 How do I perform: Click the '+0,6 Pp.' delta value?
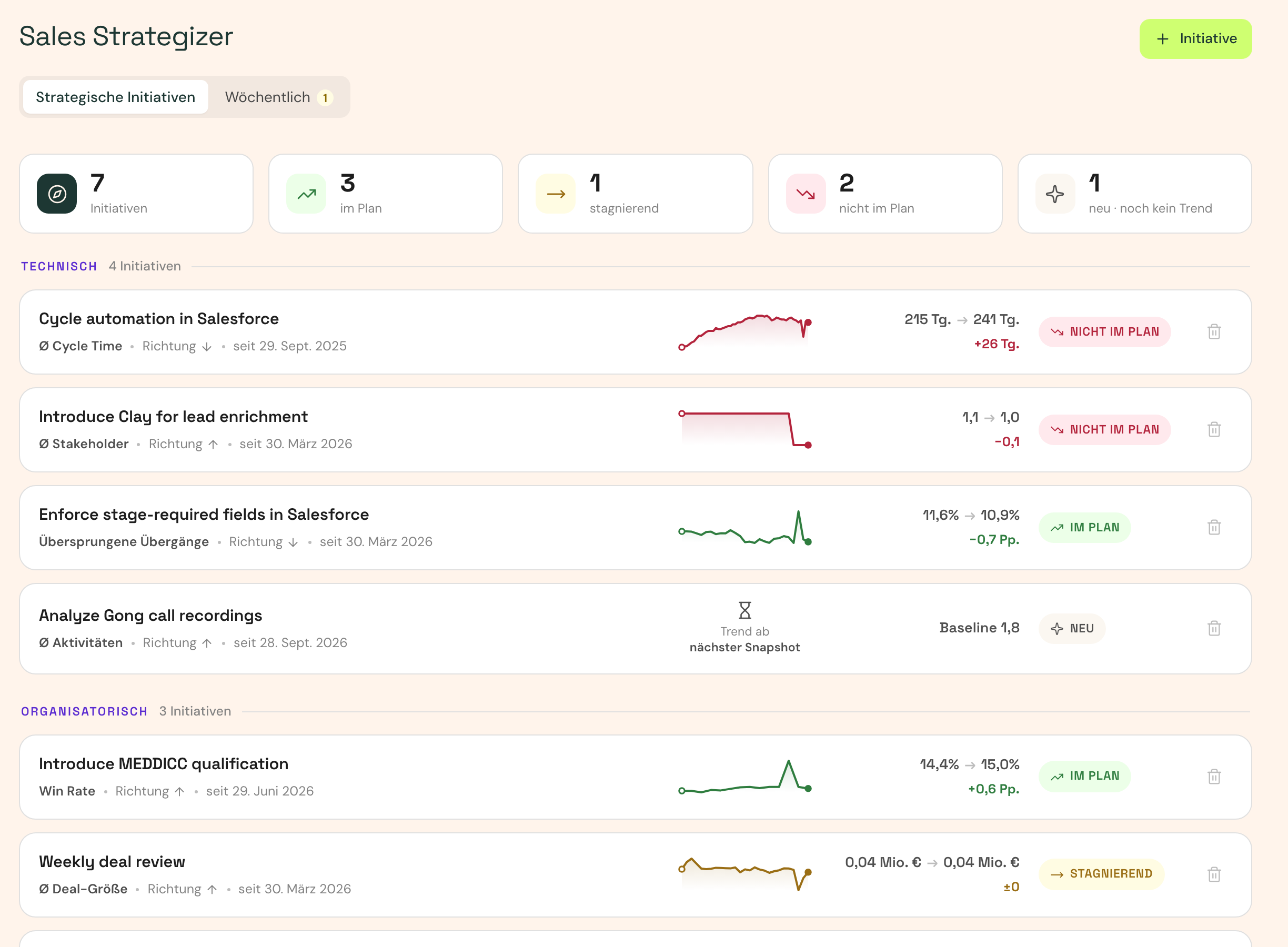pyautogui.click(x=993, y=789)
